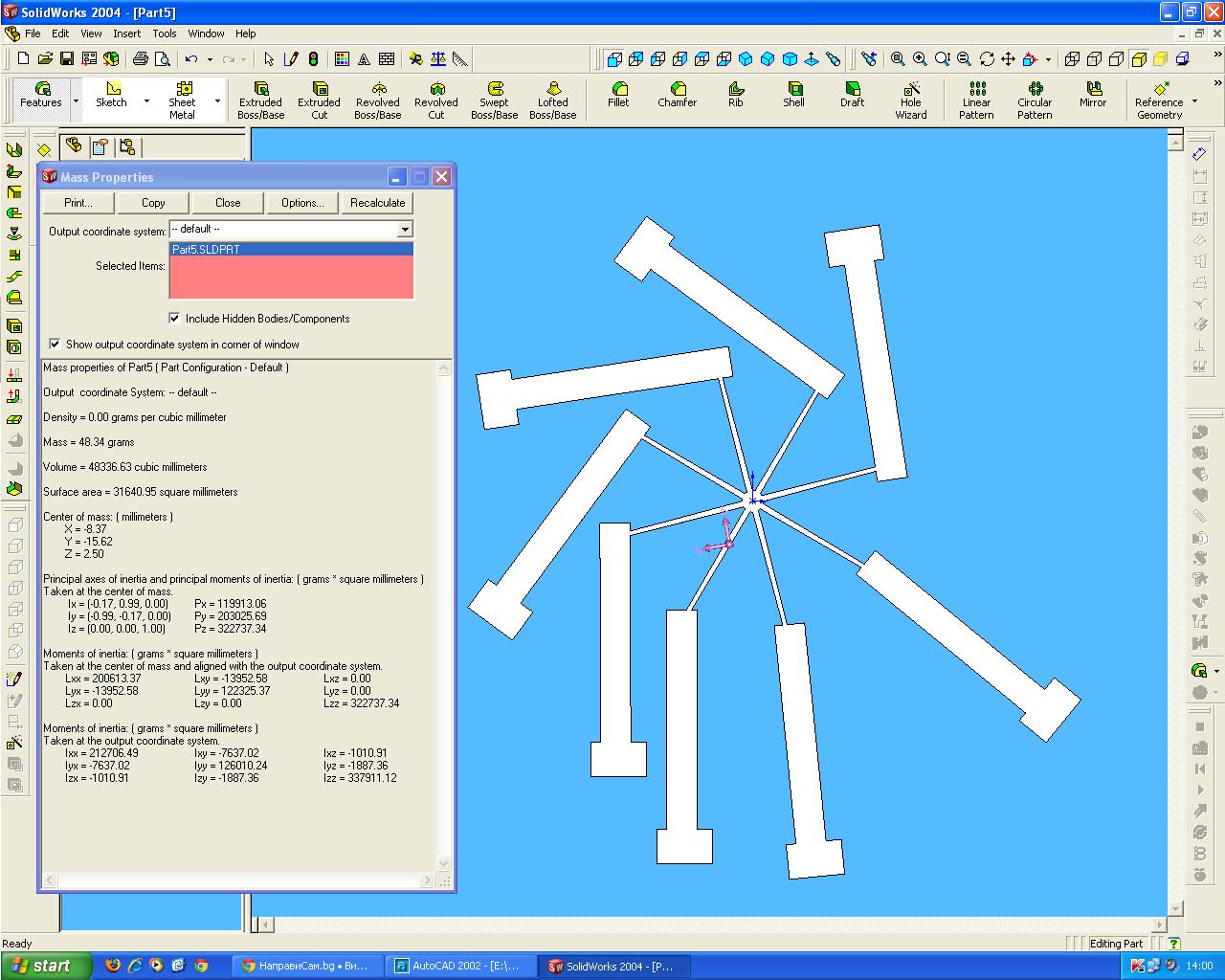Toggle Include Hidden Bodies/Components checkbox
This screenshot has height=980, width=1225.
[174, 319]
